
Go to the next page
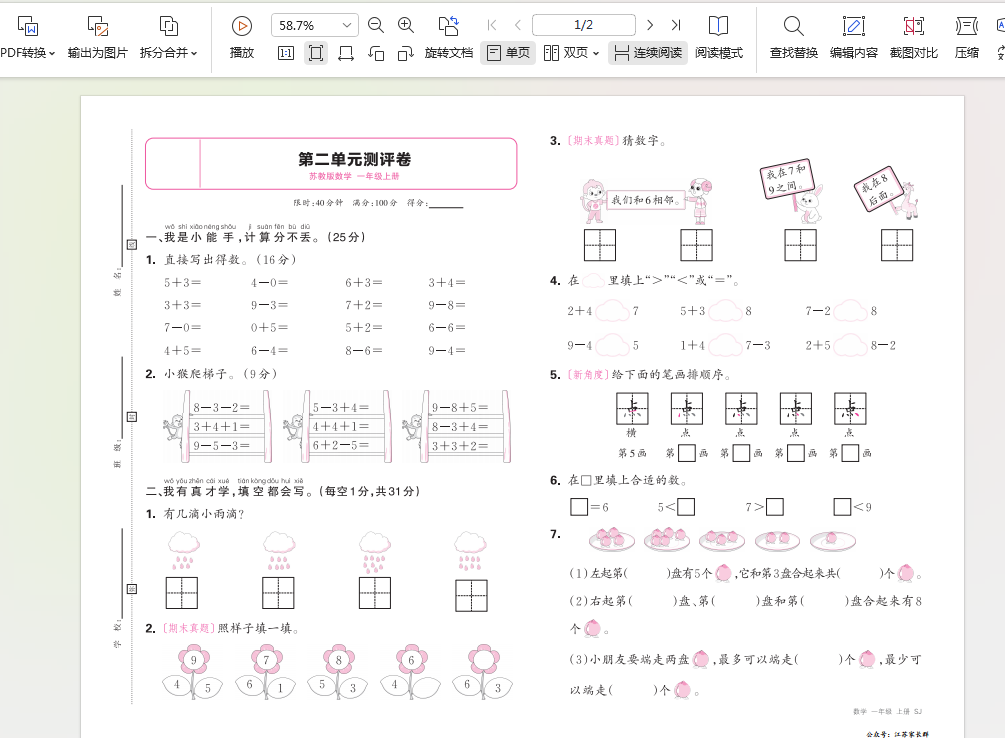[650, 25]
